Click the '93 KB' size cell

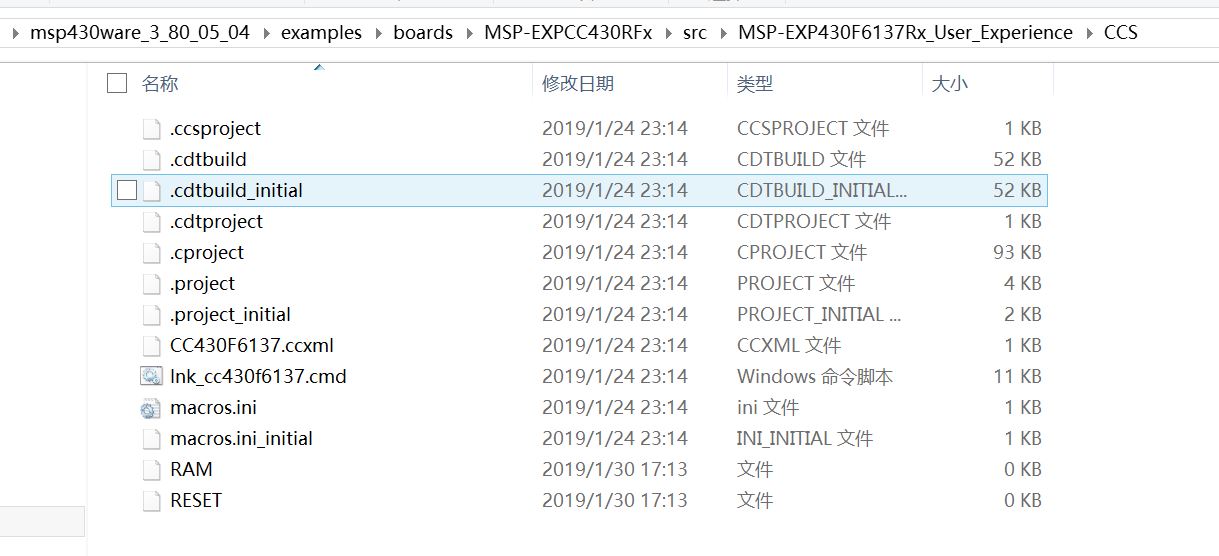click(x=1017, y=253)
